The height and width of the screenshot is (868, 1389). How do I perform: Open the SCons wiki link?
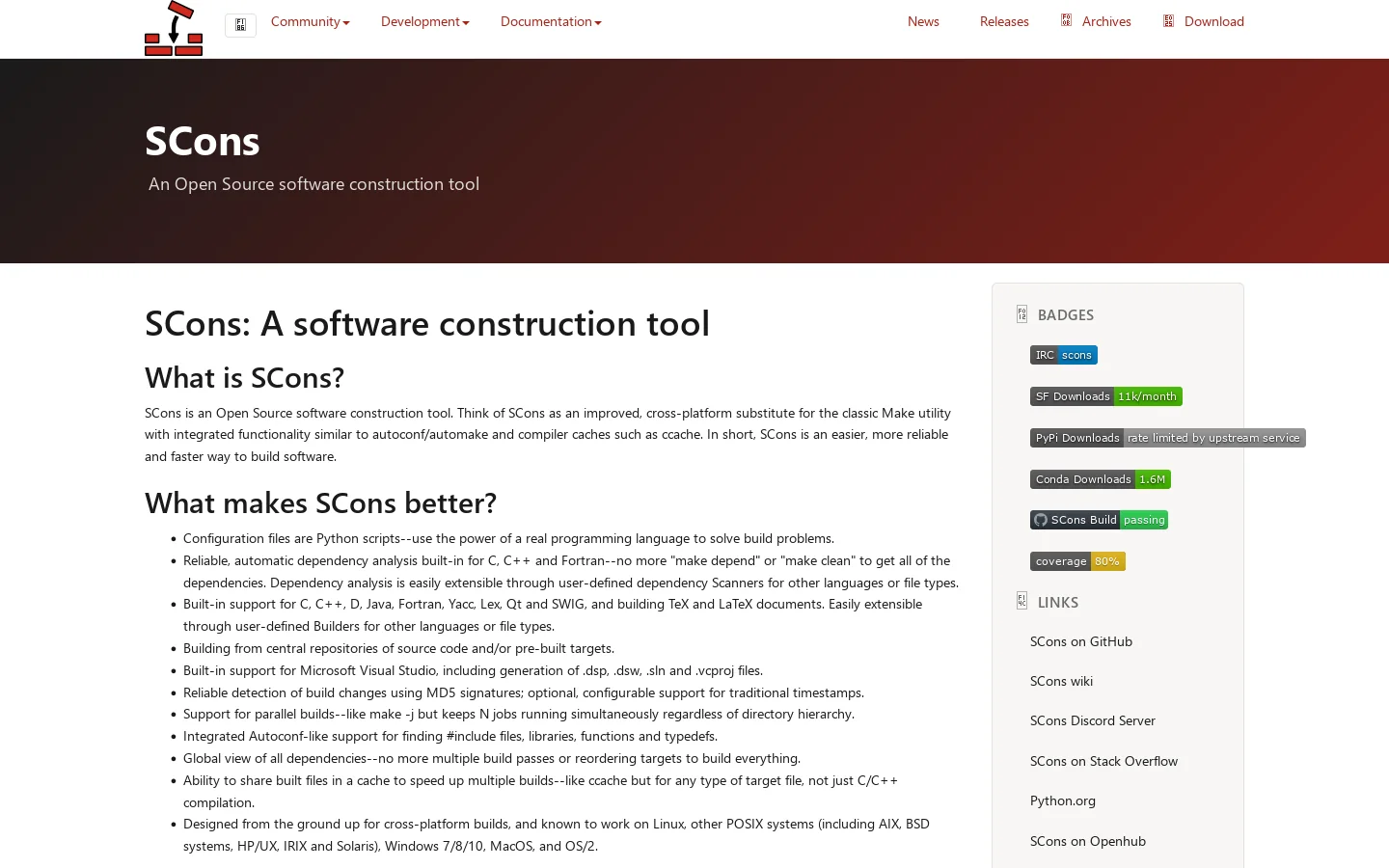click(1061, 681)
